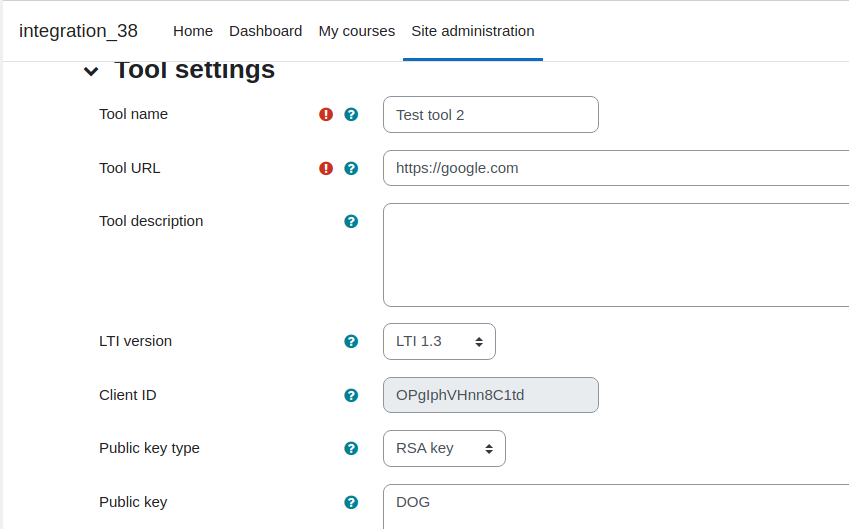Click into the Tool URL field

616,168
